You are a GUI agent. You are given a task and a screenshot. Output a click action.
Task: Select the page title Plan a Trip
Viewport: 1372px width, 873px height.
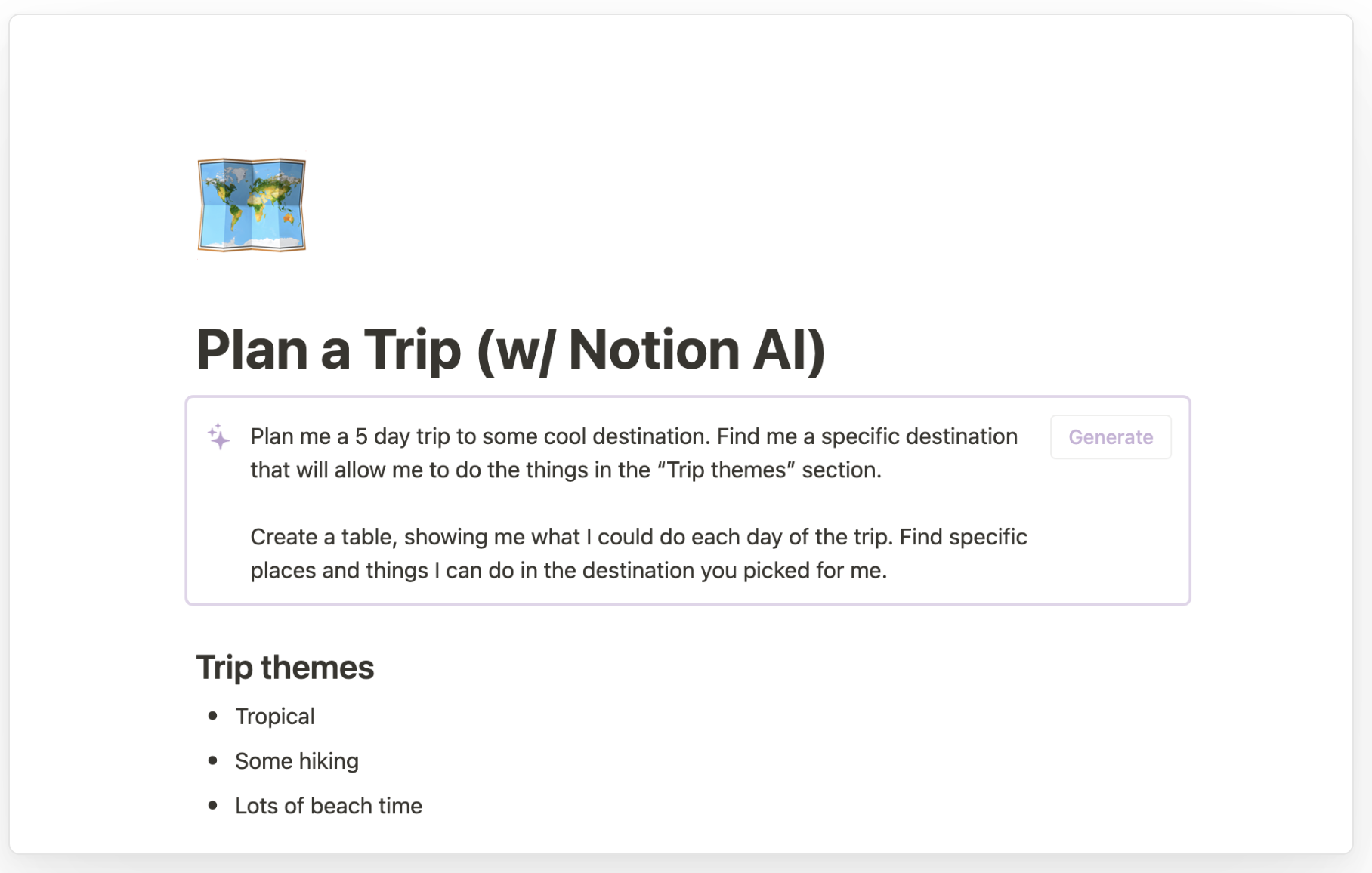pos(511,349)
